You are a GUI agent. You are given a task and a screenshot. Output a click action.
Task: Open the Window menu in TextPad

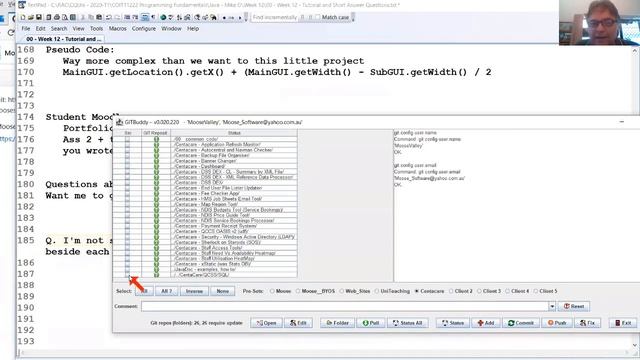[171, 29]
